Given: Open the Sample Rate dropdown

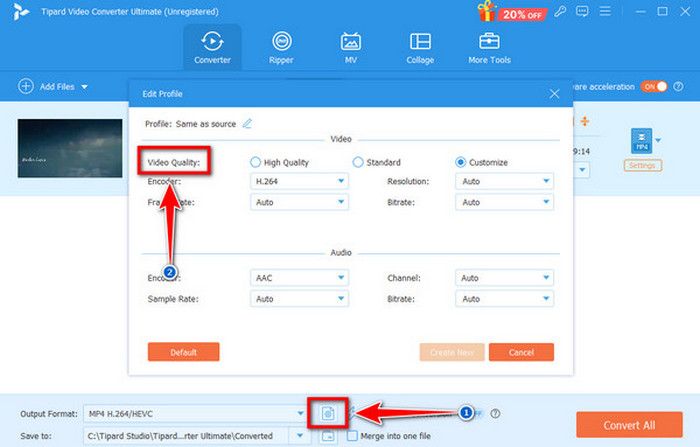Looking at the screenshot, I should coord(299,299).
